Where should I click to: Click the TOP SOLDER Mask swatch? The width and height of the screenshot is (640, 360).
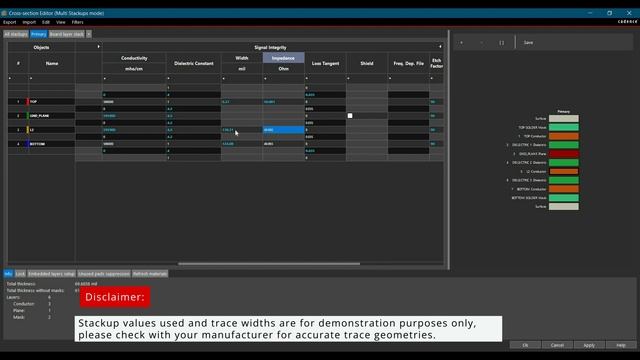pos(564,127)
